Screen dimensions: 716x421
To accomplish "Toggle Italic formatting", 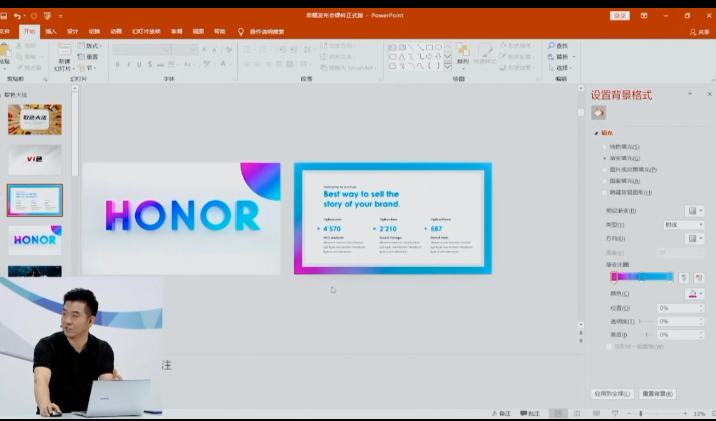I will click(128, 64).
